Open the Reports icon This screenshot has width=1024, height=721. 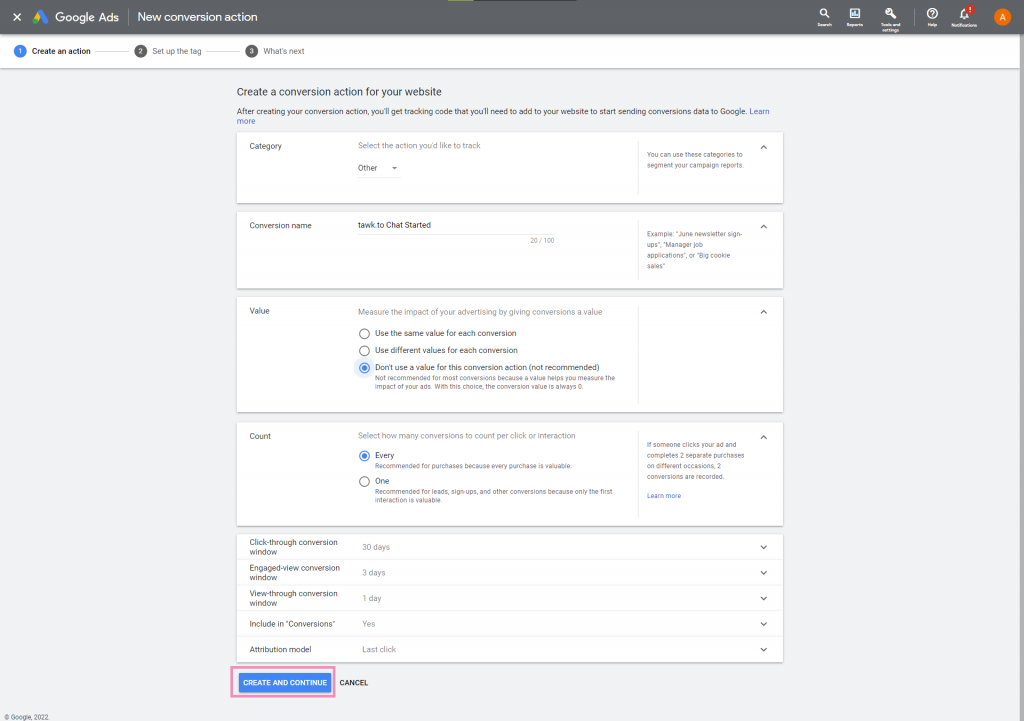coord(854,16)
